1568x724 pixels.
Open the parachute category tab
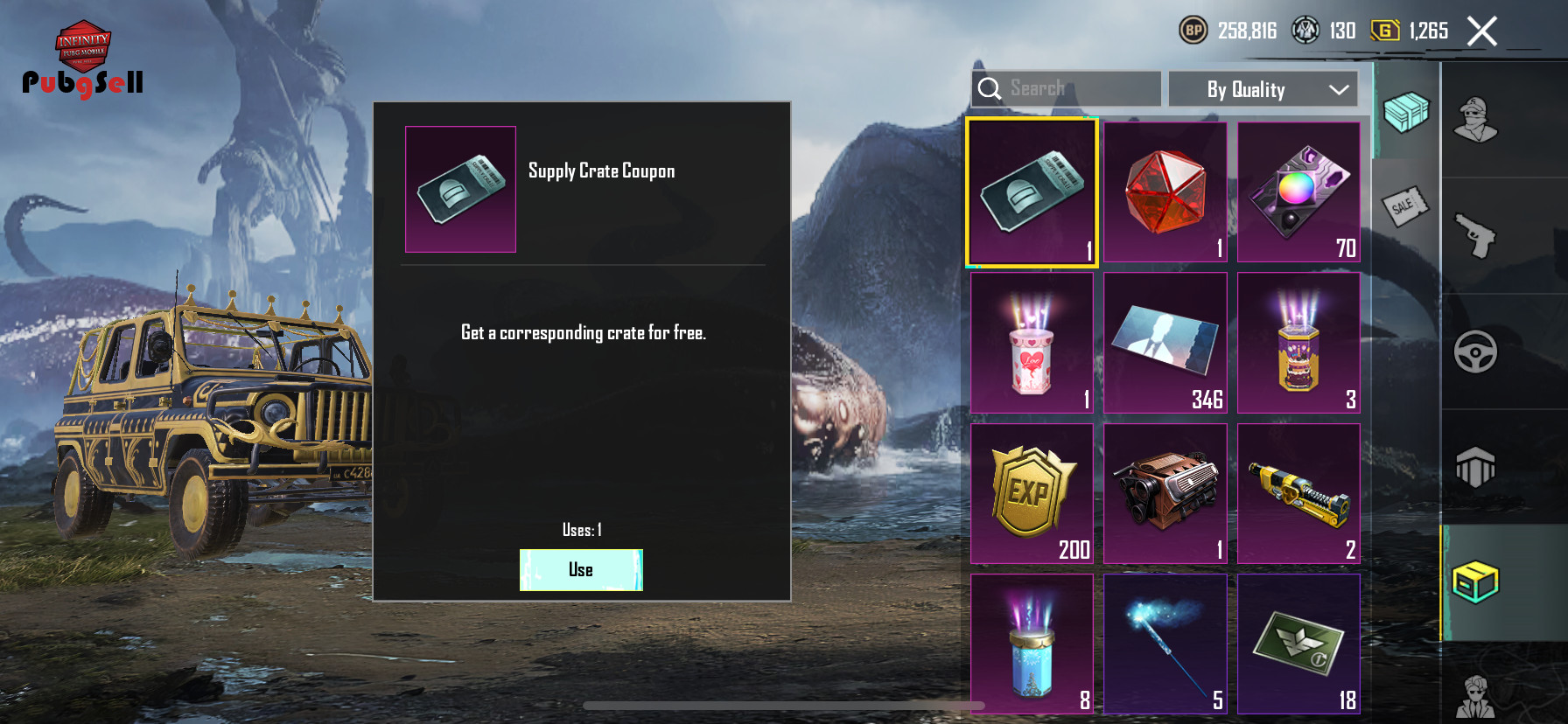click(x=1476, y=467)
